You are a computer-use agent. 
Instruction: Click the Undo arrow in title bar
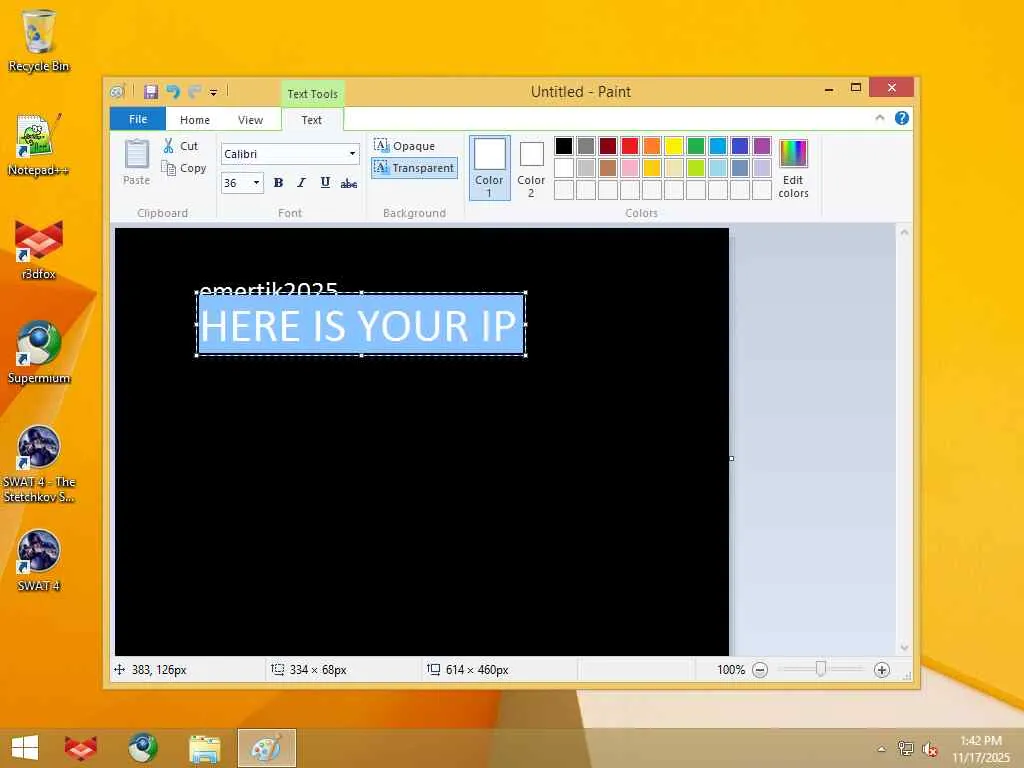(x=173, y=91)
